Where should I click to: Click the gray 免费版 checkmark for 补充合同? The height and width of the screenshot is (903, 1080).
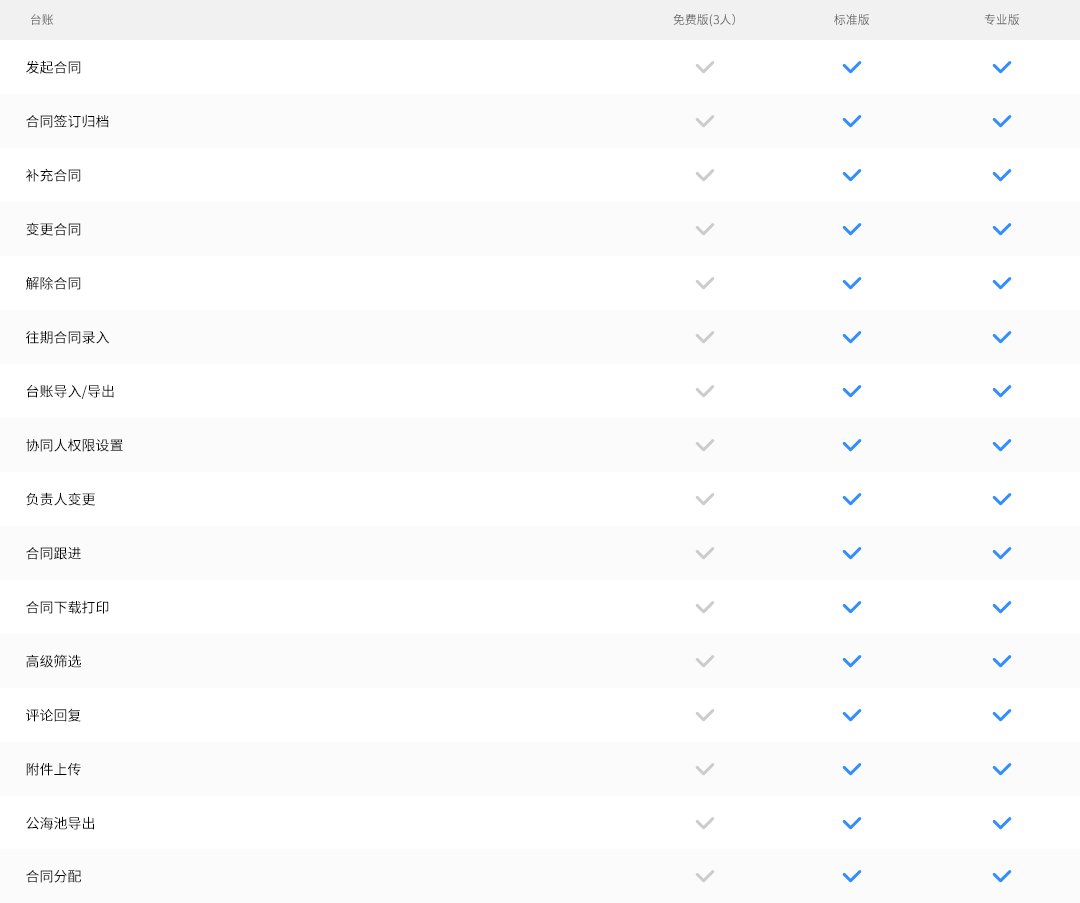click(705, 175)
